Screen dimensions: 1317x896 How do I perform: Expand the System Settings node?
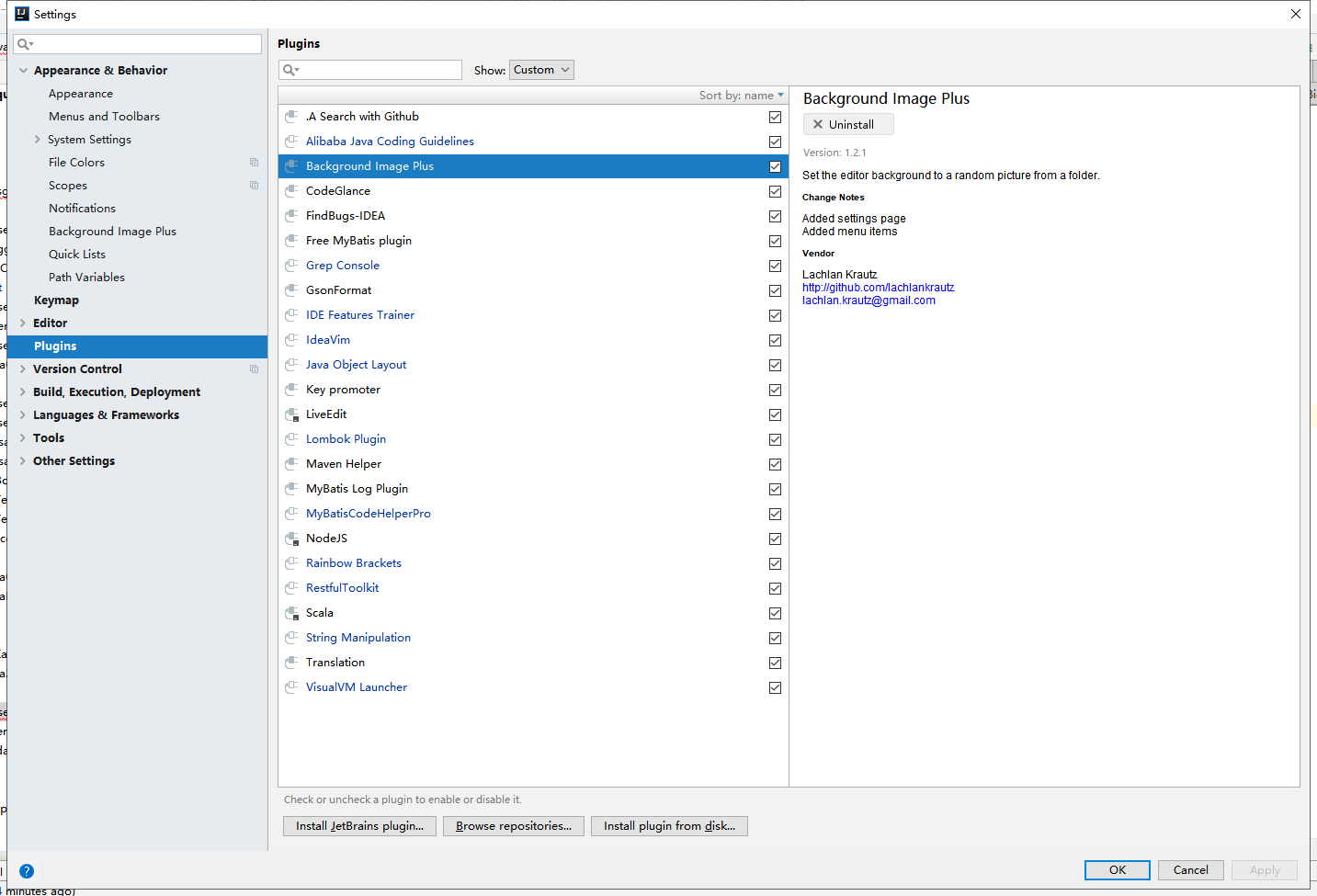click(x=38, y=140)
